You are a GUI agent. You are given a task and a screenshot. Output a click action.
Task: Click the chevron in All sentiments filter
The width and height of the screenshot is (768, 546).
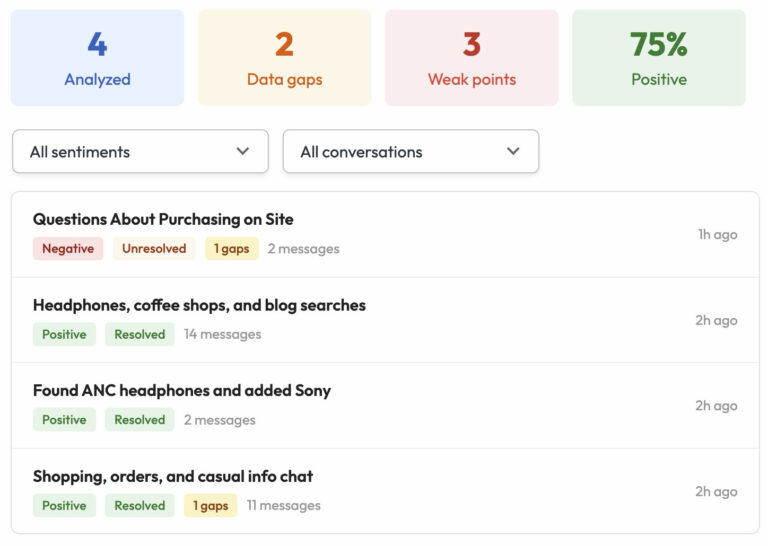242,152
